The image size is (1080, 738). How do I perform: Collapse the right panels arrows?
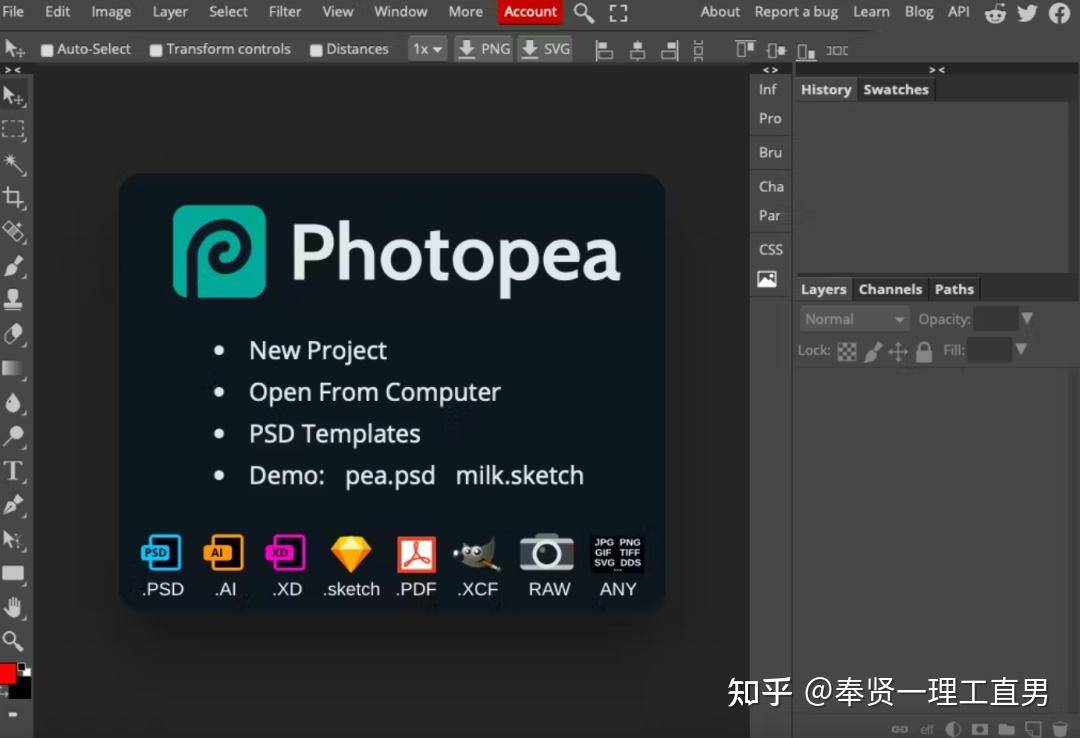click(937, 70)
